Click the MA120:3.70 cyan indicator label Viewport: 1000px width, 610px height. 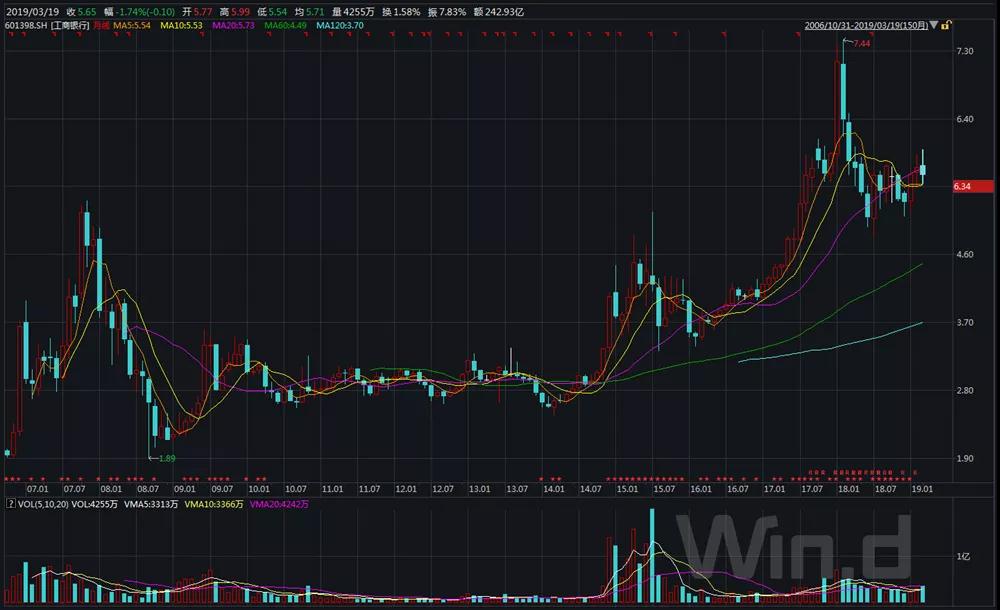click(338, 24)
